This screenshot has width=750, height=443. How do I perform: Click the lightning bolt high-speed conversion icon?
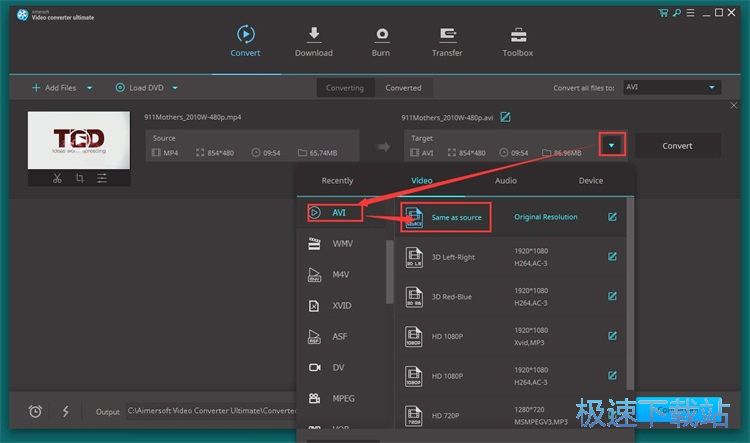click(65, 411)
